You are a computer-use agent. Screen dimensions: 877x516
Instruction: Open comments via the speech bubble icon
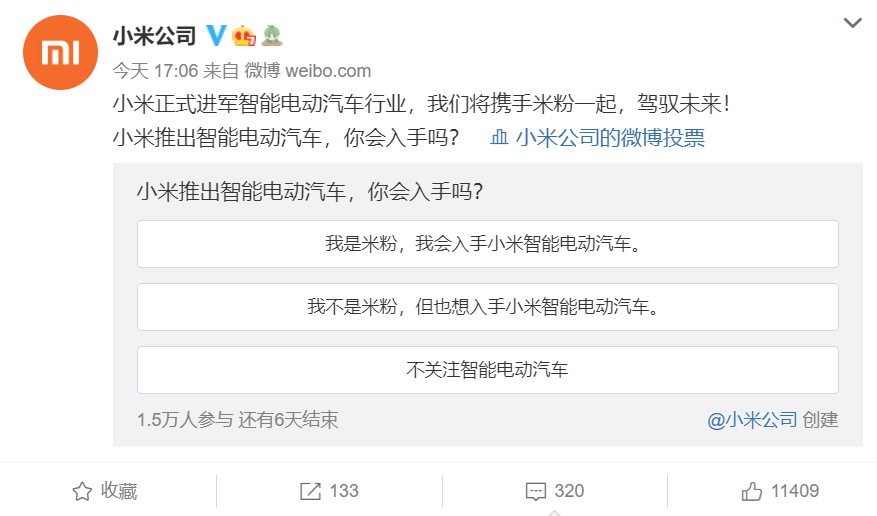pos(536,491)
